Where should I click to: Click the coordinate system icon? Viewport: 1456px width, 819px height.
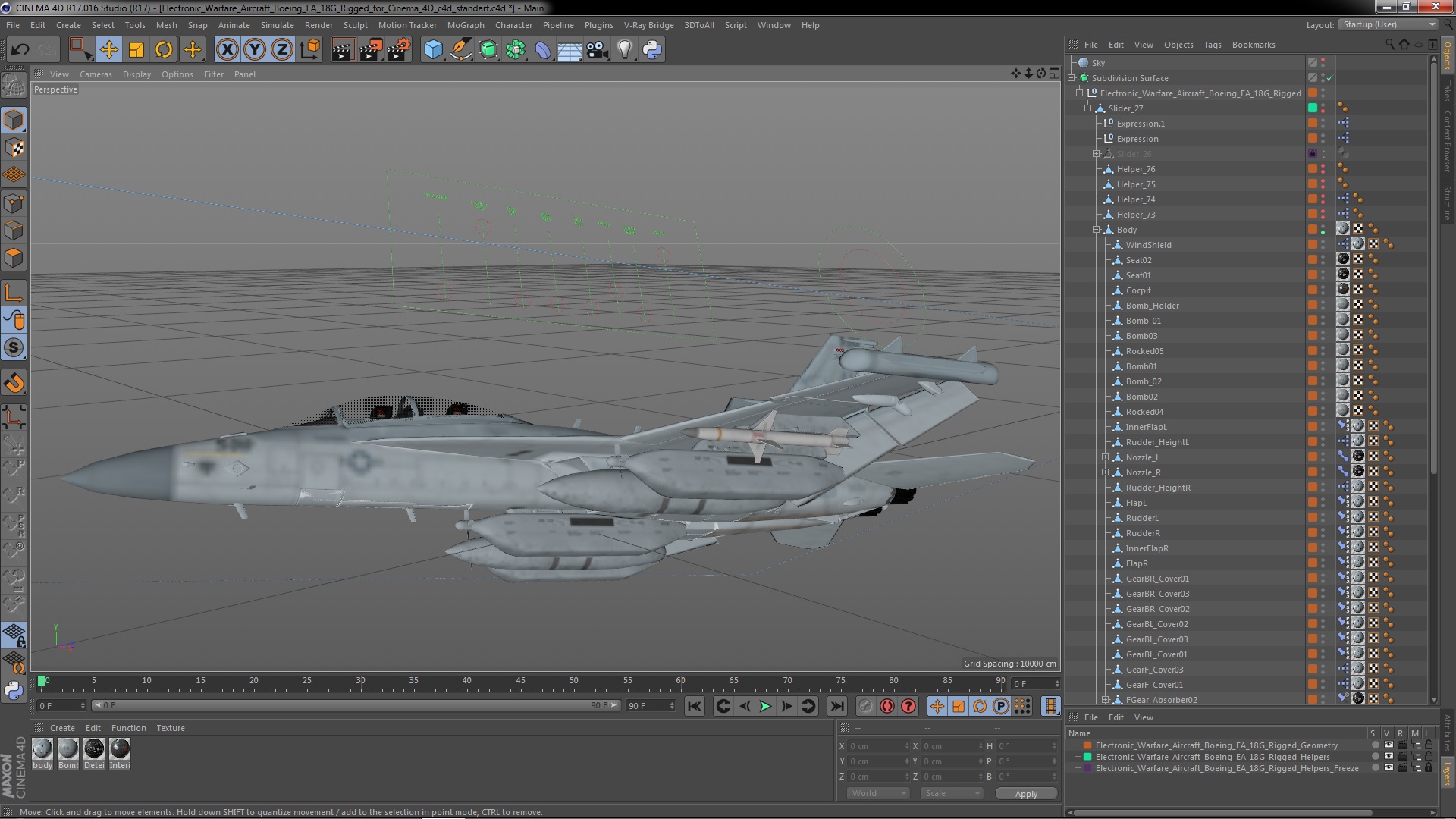click(310, 50)
